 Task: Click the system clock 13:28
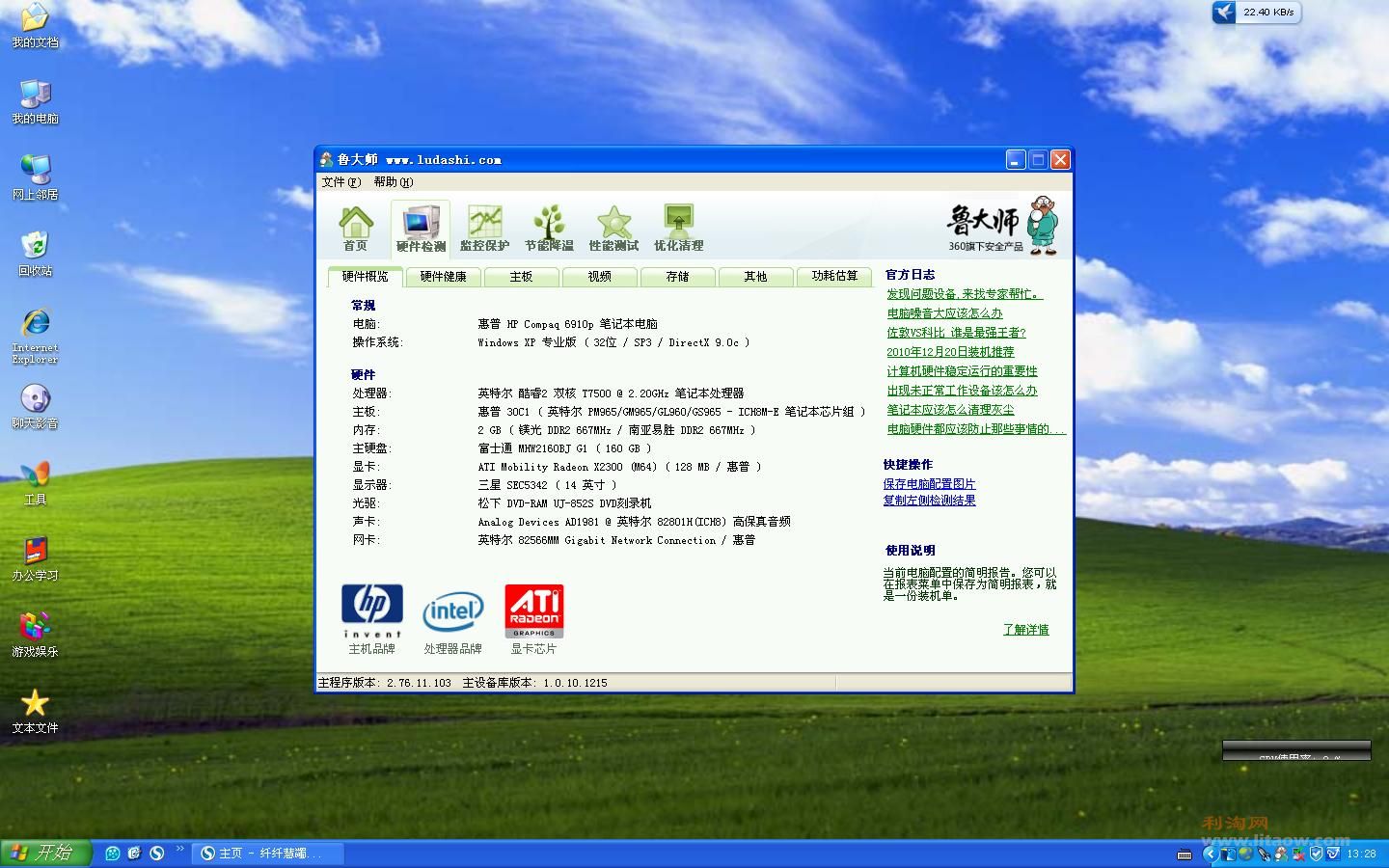[x=1361, y=854]
